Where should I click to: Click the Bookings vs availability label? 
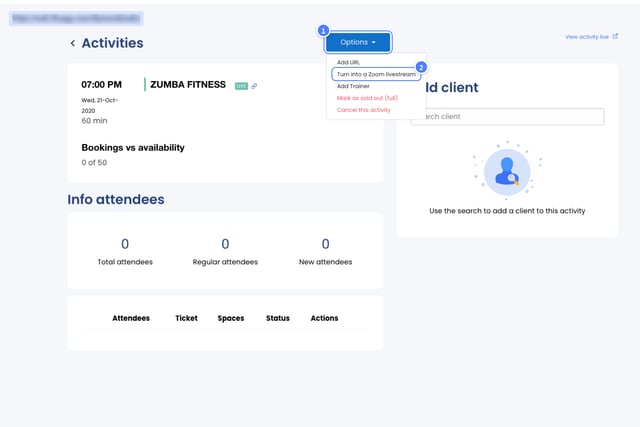point(133,148)
